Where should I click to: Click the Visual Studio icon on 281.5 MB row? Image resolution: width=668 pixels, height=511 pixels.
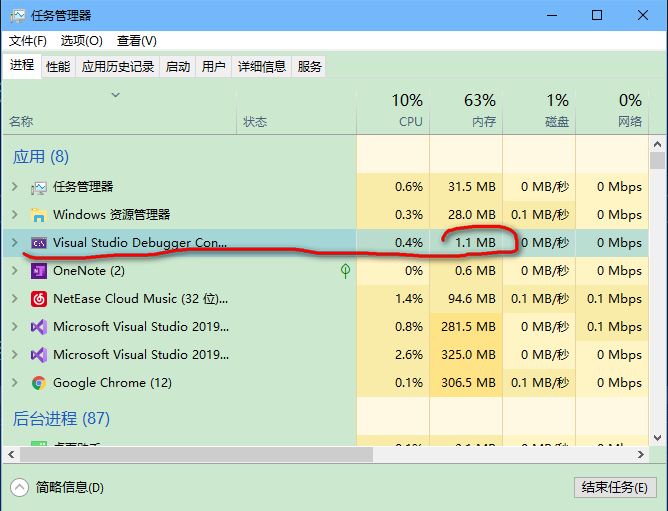(x=39, y=327)
